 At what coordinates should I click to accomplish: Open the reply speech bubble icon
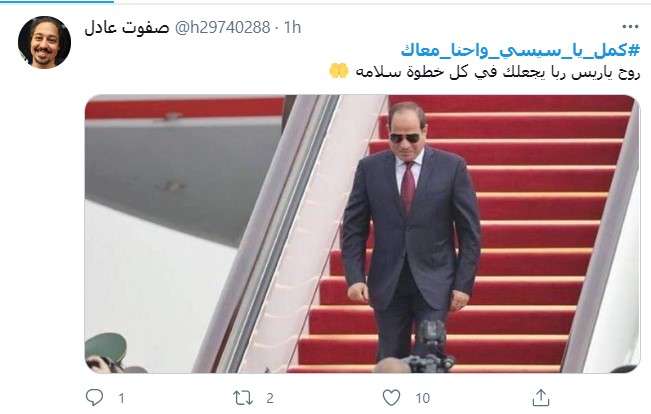click(x=94, y=398)
